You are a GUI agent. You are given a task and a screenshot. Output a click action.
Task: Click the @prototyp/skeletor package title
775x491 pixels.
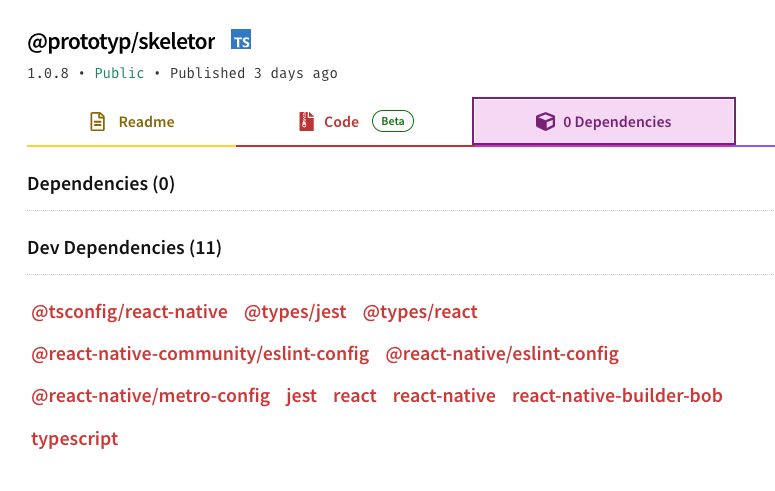pos(121,42)
